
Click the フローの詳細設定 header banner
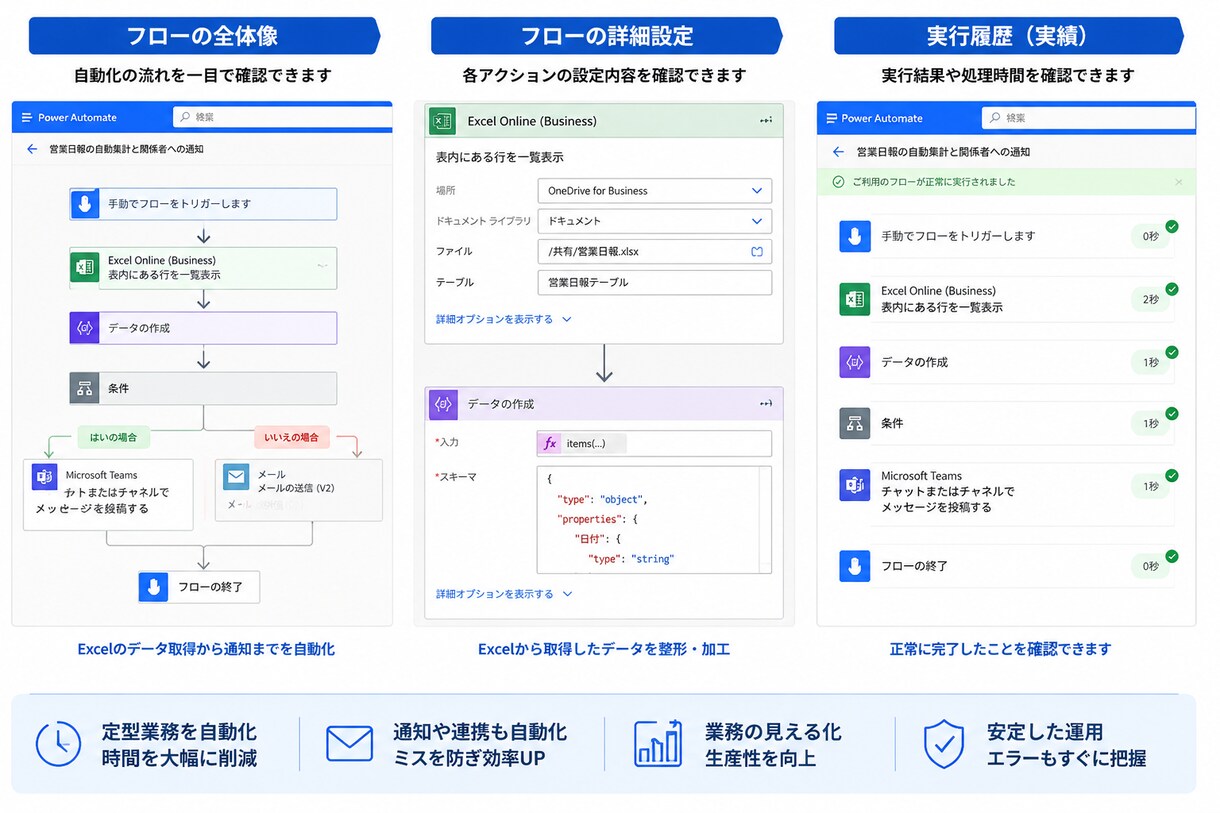(606, 36)
